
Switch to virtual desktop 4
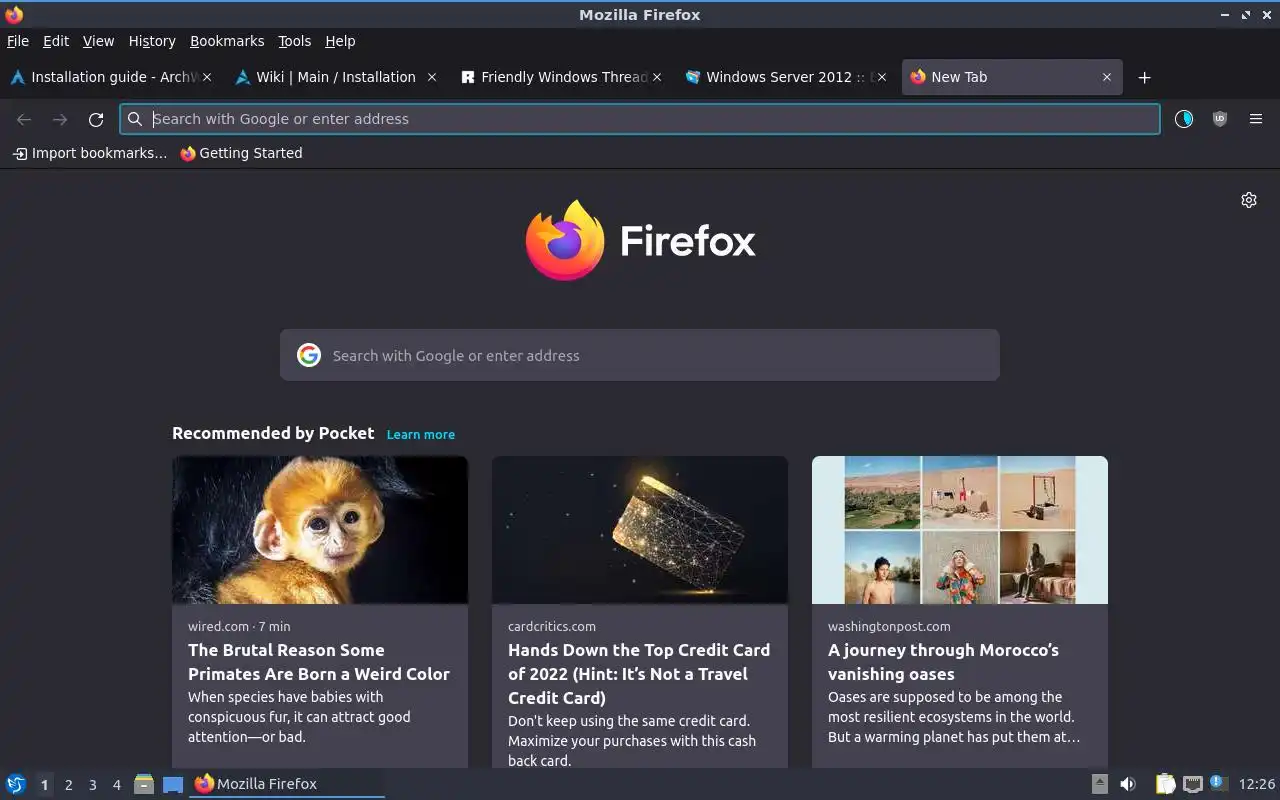coord(116,785)
